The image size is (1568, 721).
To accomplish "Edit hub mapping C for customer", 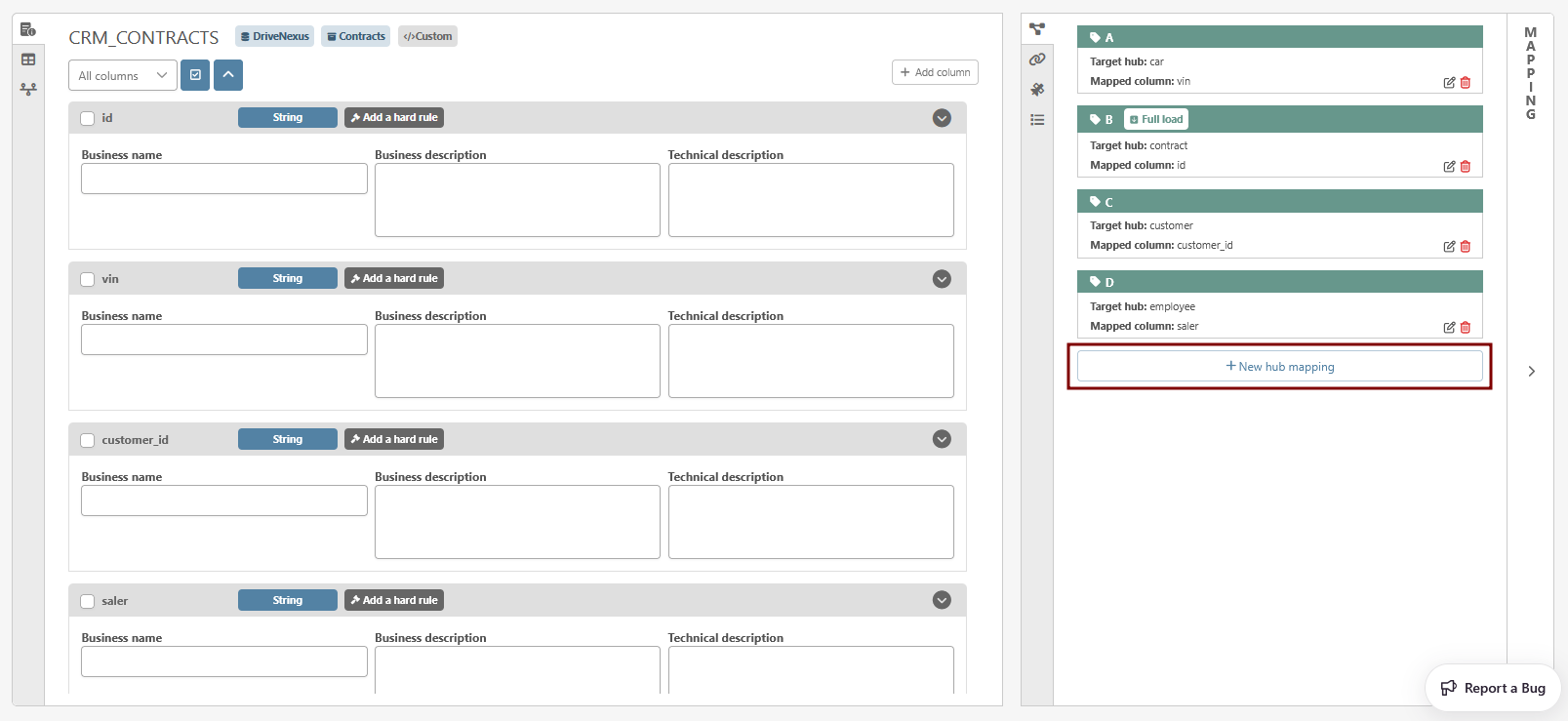I will tap(1449, 247).
